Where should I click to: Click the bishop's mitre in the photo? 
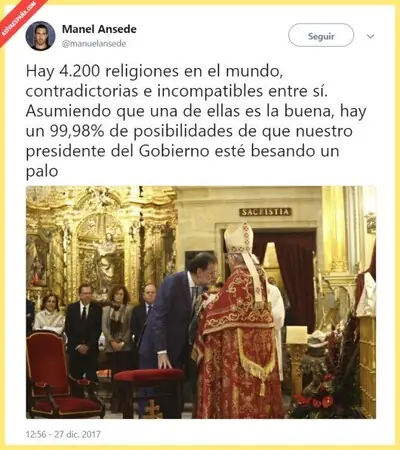coord(238,238)
